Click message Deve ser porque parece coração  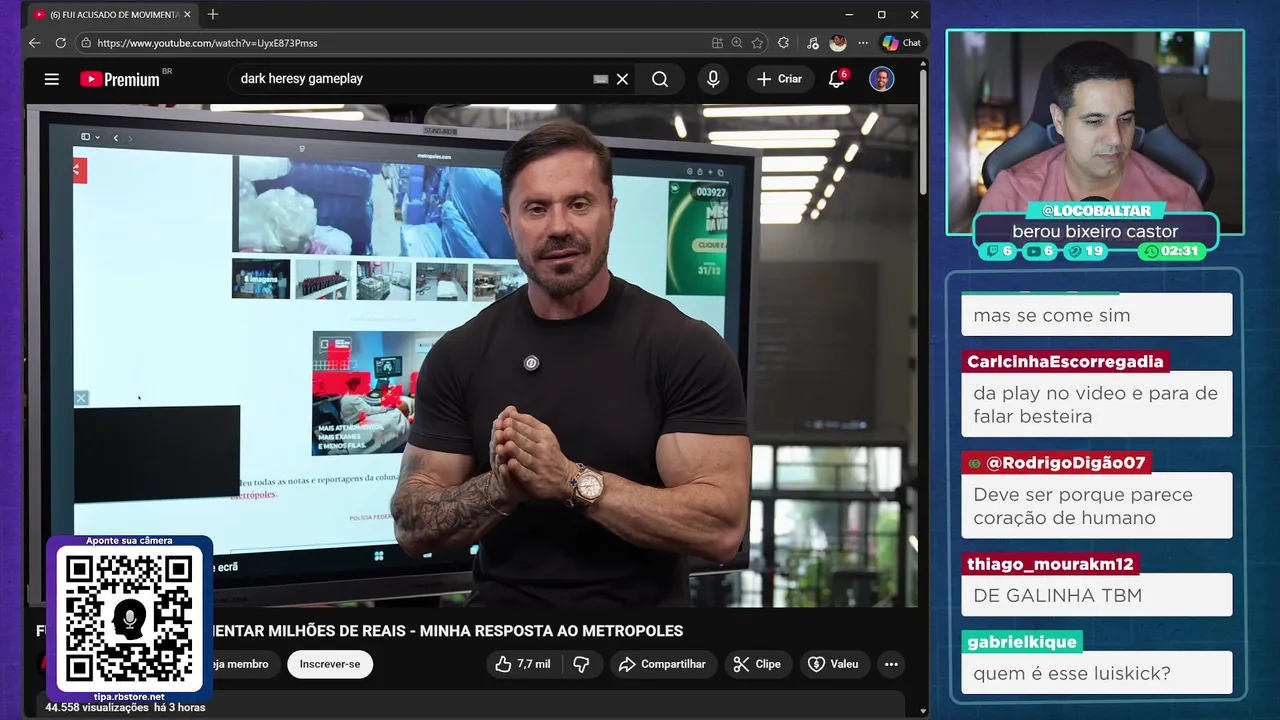[1096, 506]
